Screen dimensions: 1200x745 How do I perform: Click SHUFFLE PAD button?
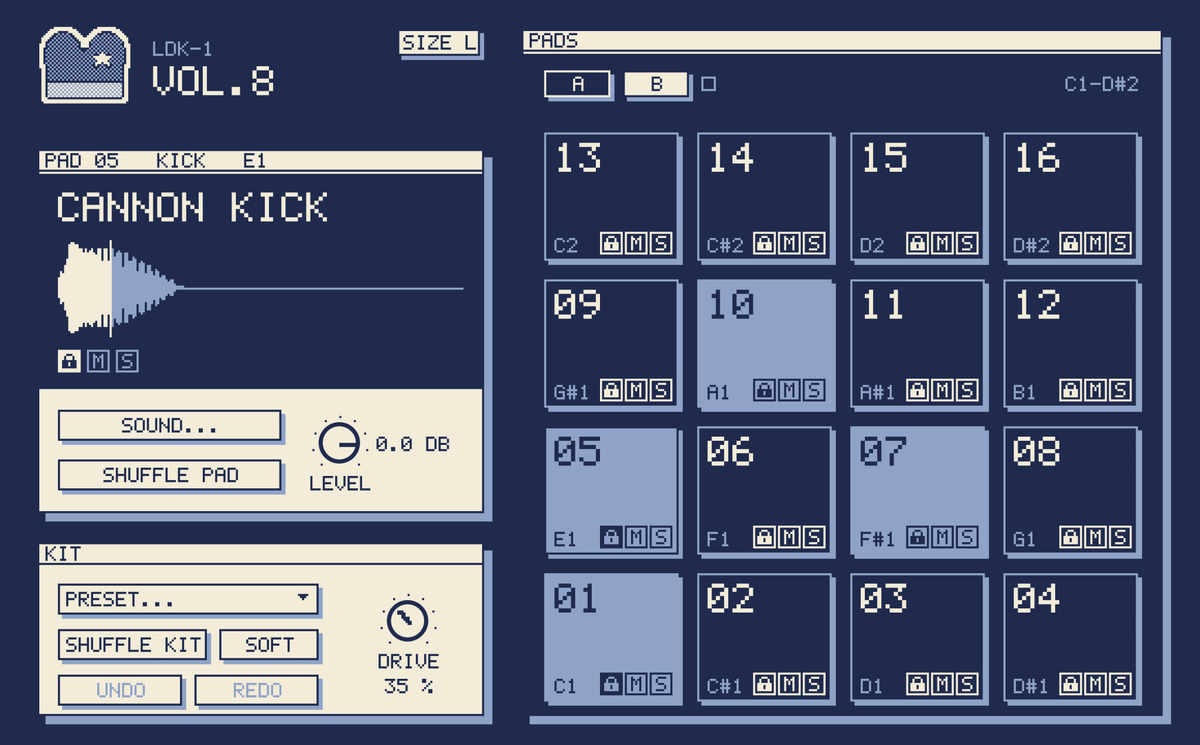169,475
